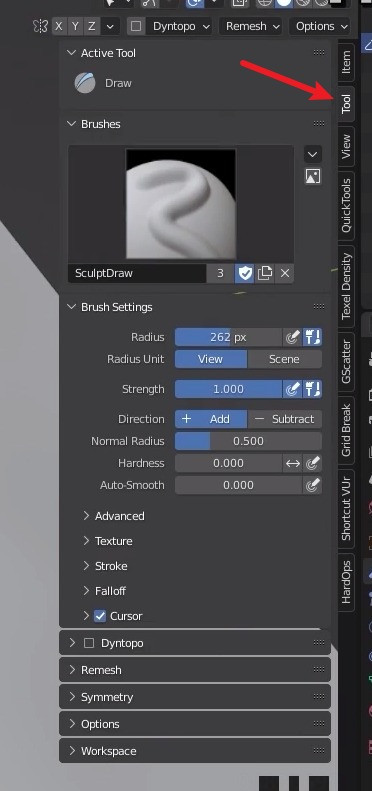The width and height of the screenshot is (372, 791).
Task: Toggle fake user shield icon
Action: (245, 273)
